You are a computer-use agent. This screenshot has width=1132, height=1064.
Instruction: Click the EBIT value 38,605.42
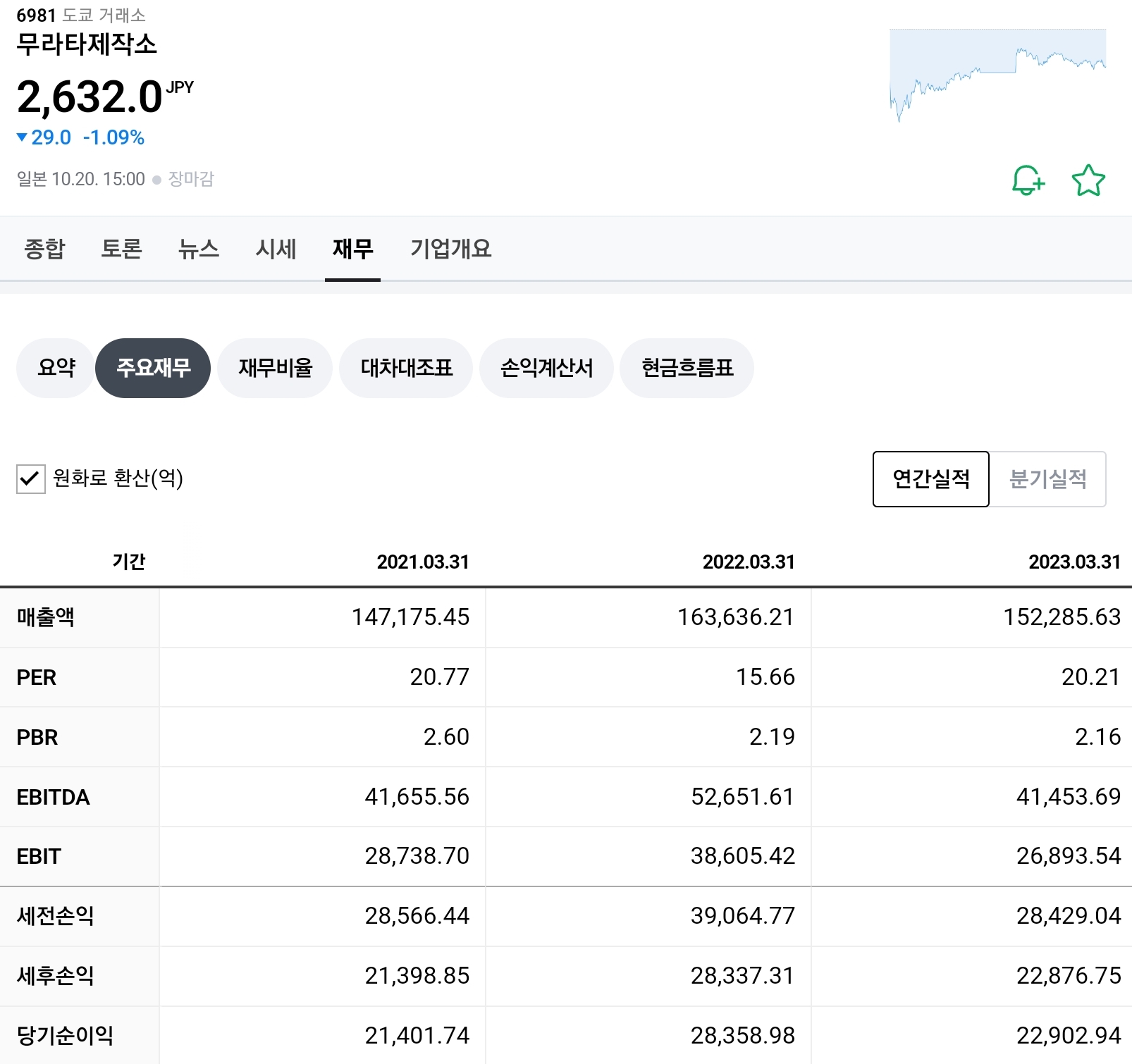click(742, 856)
